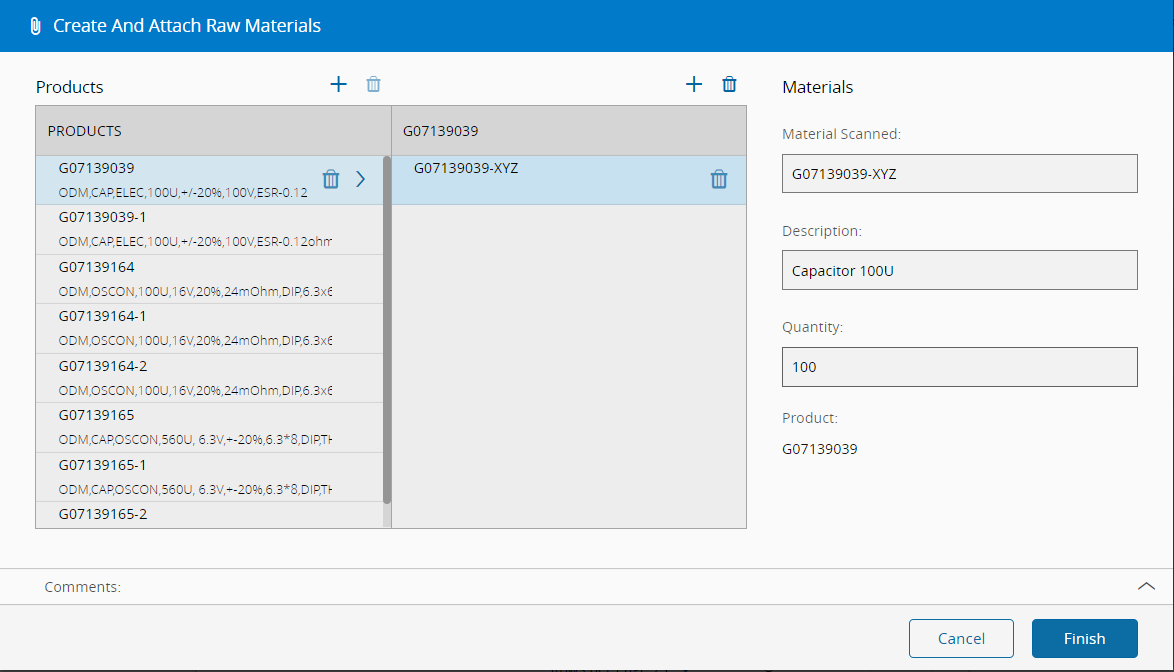
Task: Click the trash icon above Products list
Action: [373, 85]
